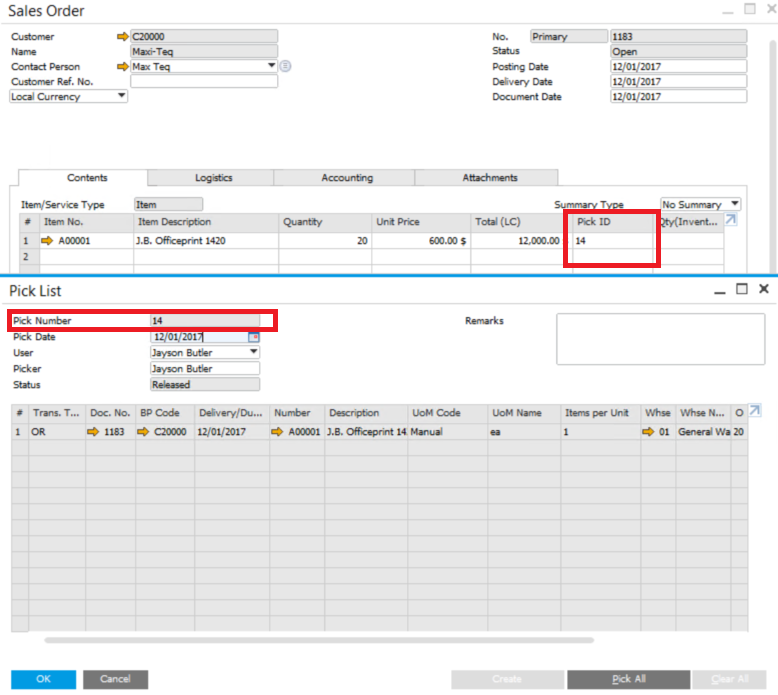Open the Summary Type dropdown
Screen dimensions: 778x695
click(x=735, y=204)
